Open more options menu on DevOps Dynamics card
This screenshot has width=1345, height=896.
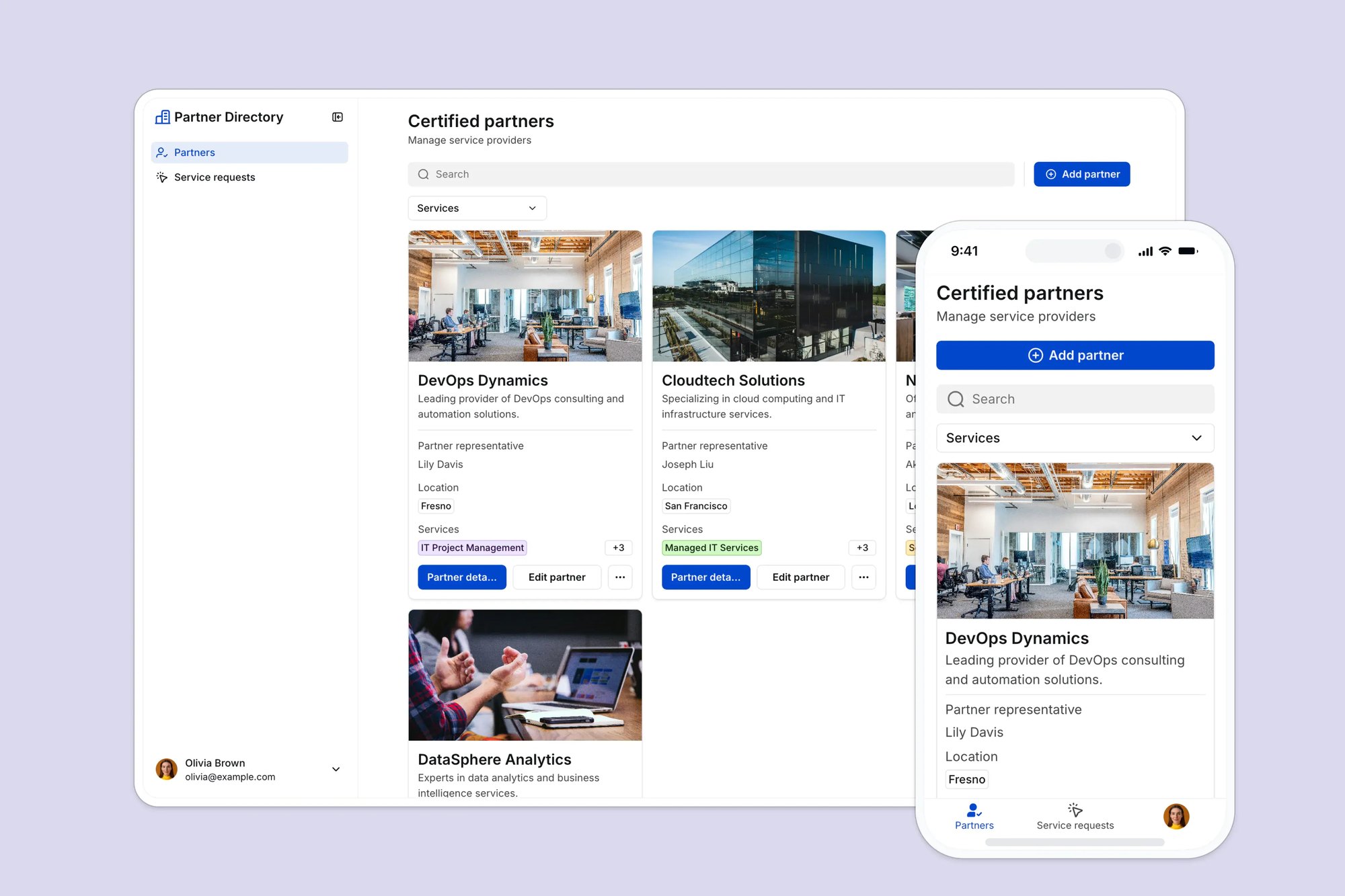[619, 577]
